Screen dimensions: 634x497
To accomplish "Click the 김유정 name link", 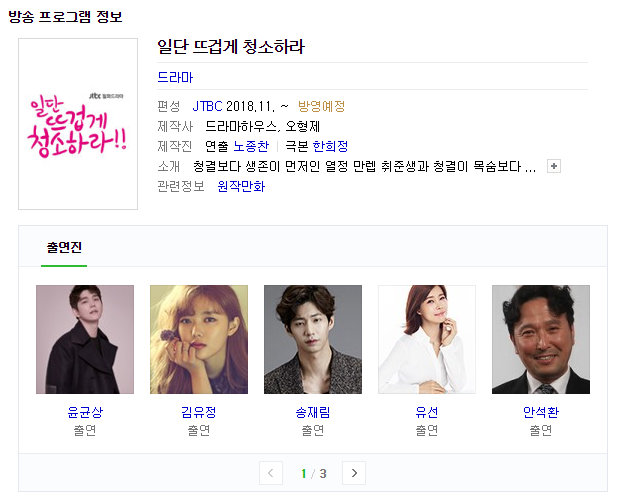I will pyautogui.click(x=199, y=412).
